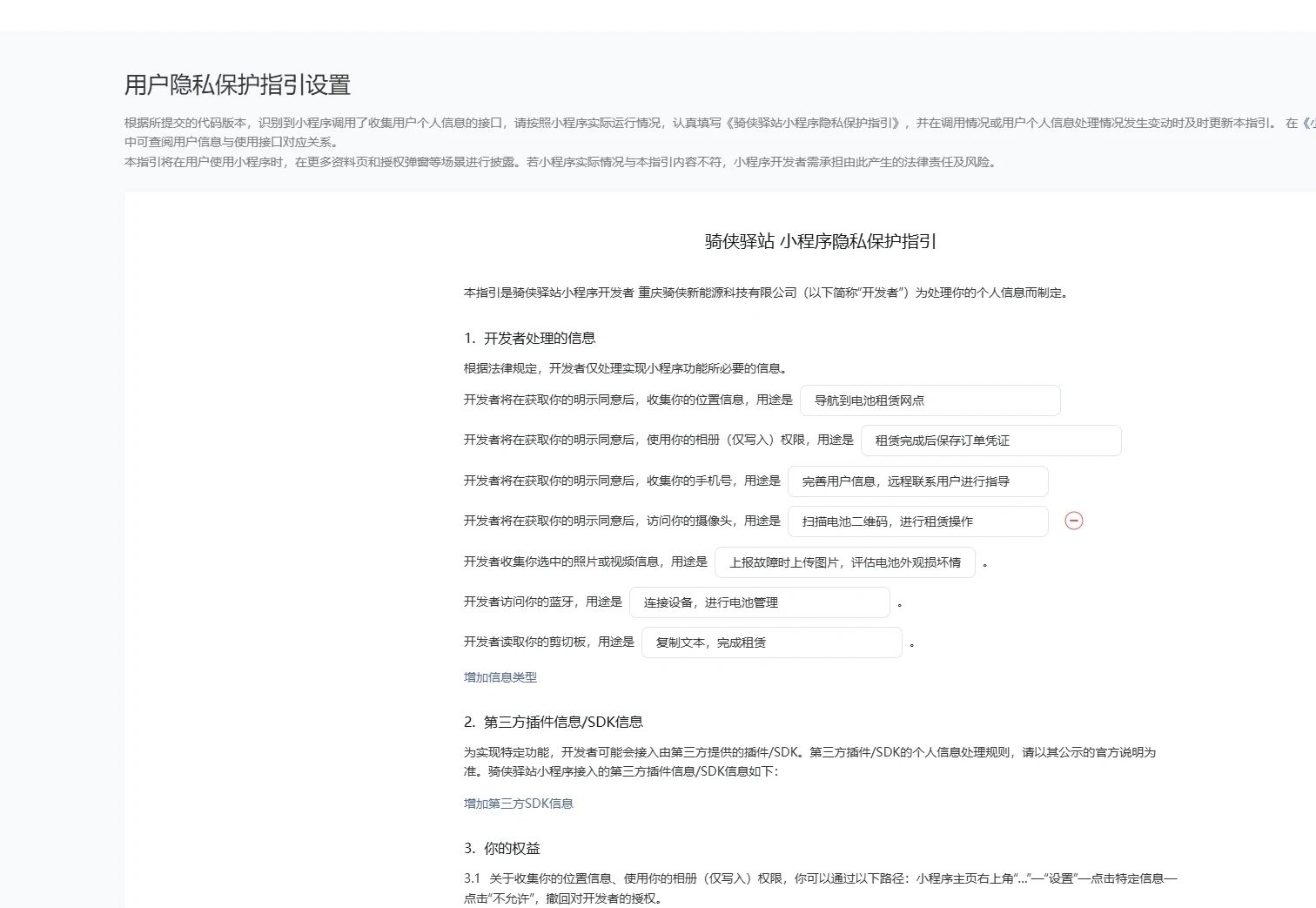Edit the location info purpose field

tap(930, 400)
